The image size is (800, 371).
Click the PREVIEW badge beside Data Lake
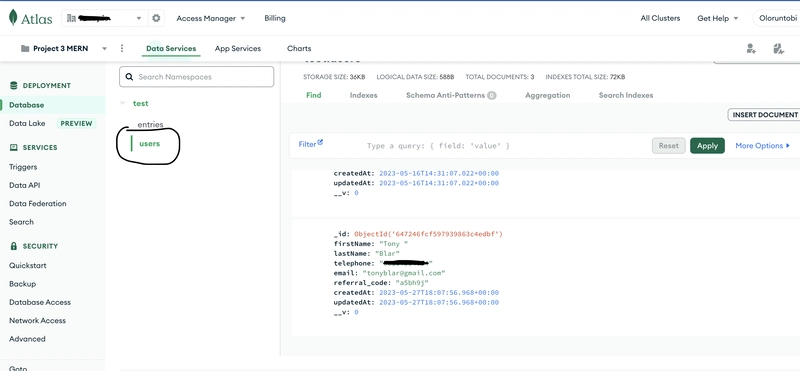[x=77, y=123]
